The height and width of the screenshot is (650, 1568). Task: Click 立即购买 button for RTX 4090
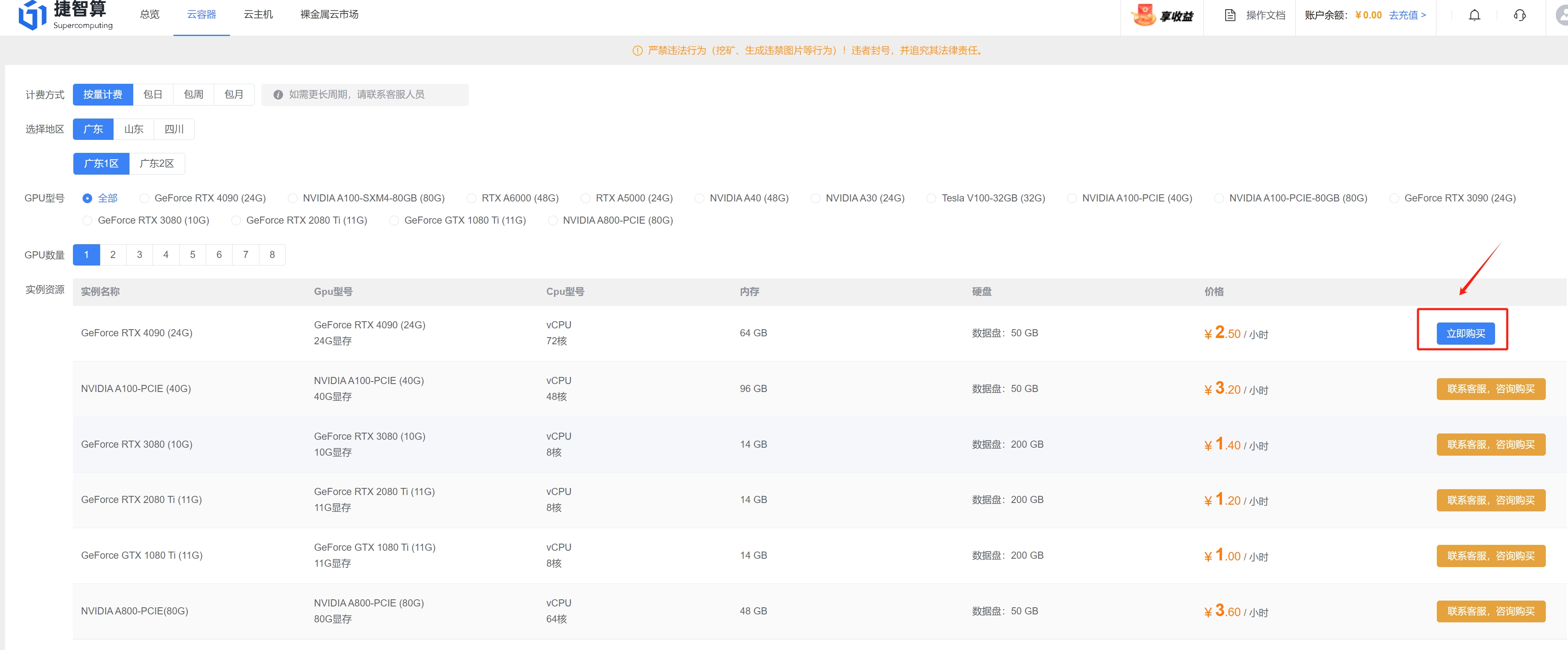click(1465, 333)
